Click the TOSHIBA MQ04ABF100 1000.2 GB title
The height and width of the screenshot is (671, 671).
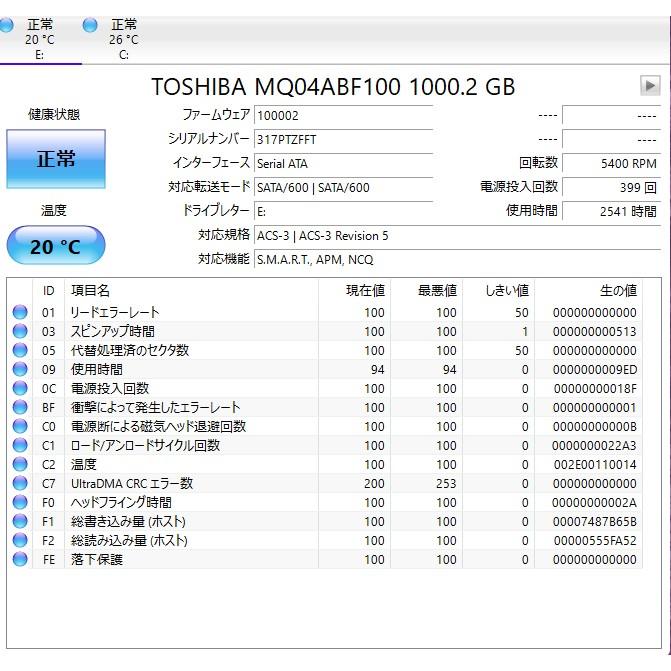(x=333, y=86)
